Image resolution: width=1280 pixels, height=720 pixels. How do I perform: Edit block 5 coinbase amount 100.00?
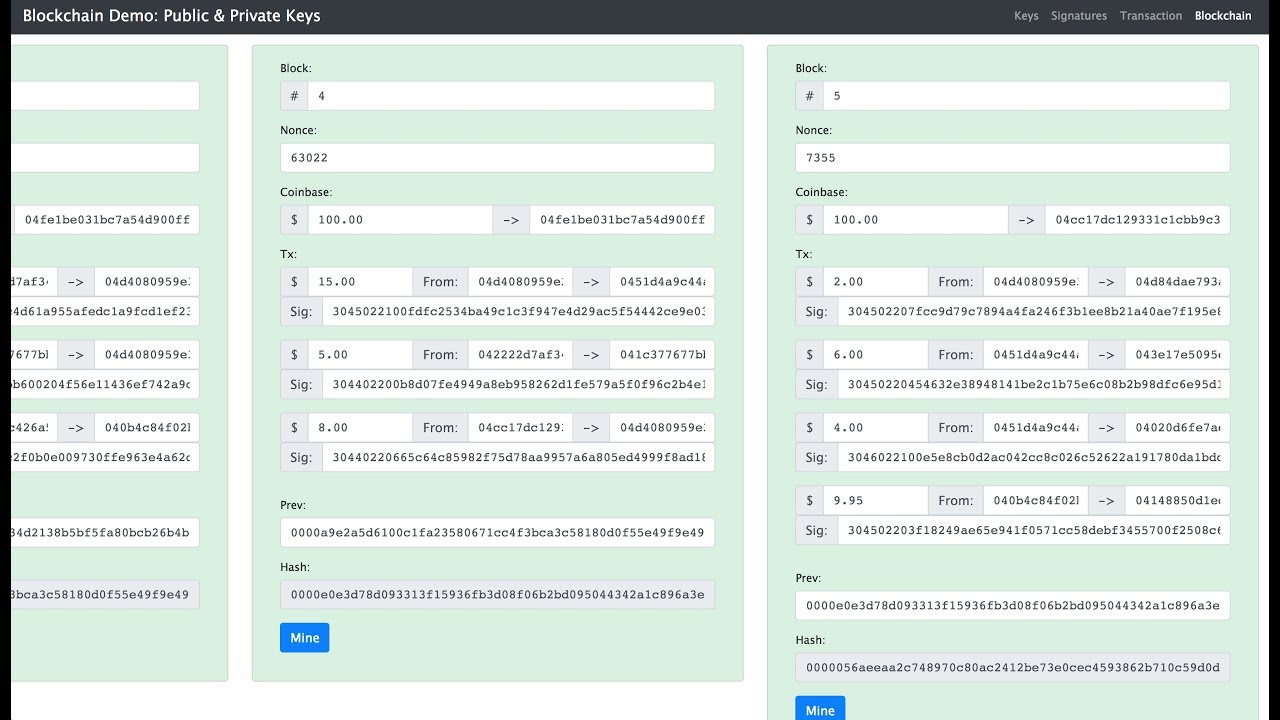[915, 220]
